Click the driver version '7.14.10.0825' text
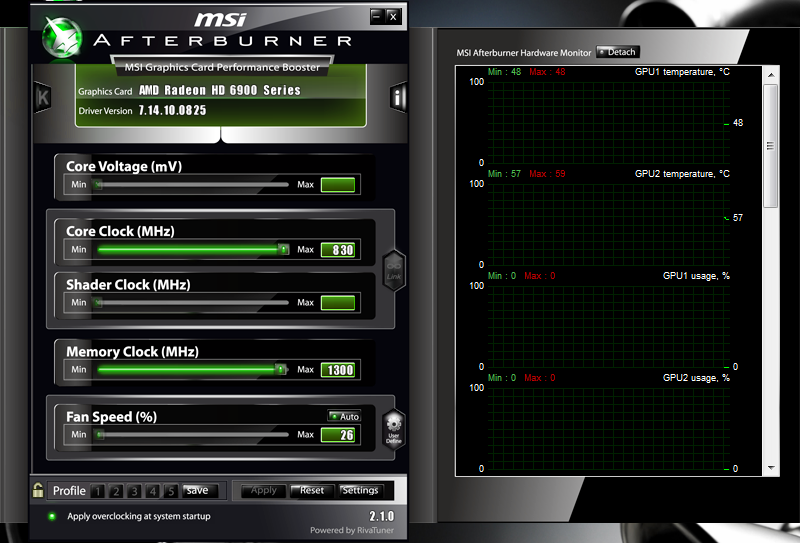This screenshot has width=800, height=543. point(172,110)
